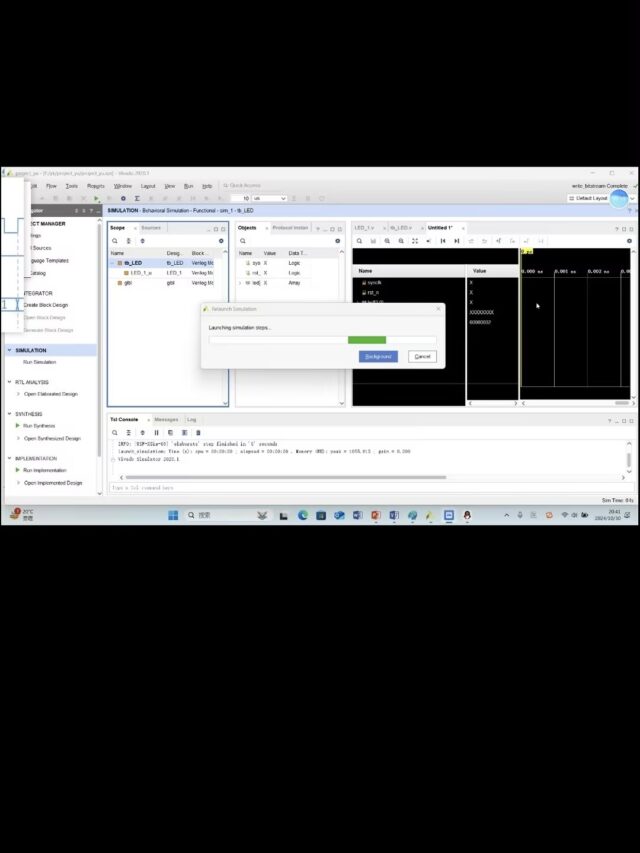The height and width of the screenshot is (853, 640).
Task: Open the Tools menu
Action: point(72,186)
